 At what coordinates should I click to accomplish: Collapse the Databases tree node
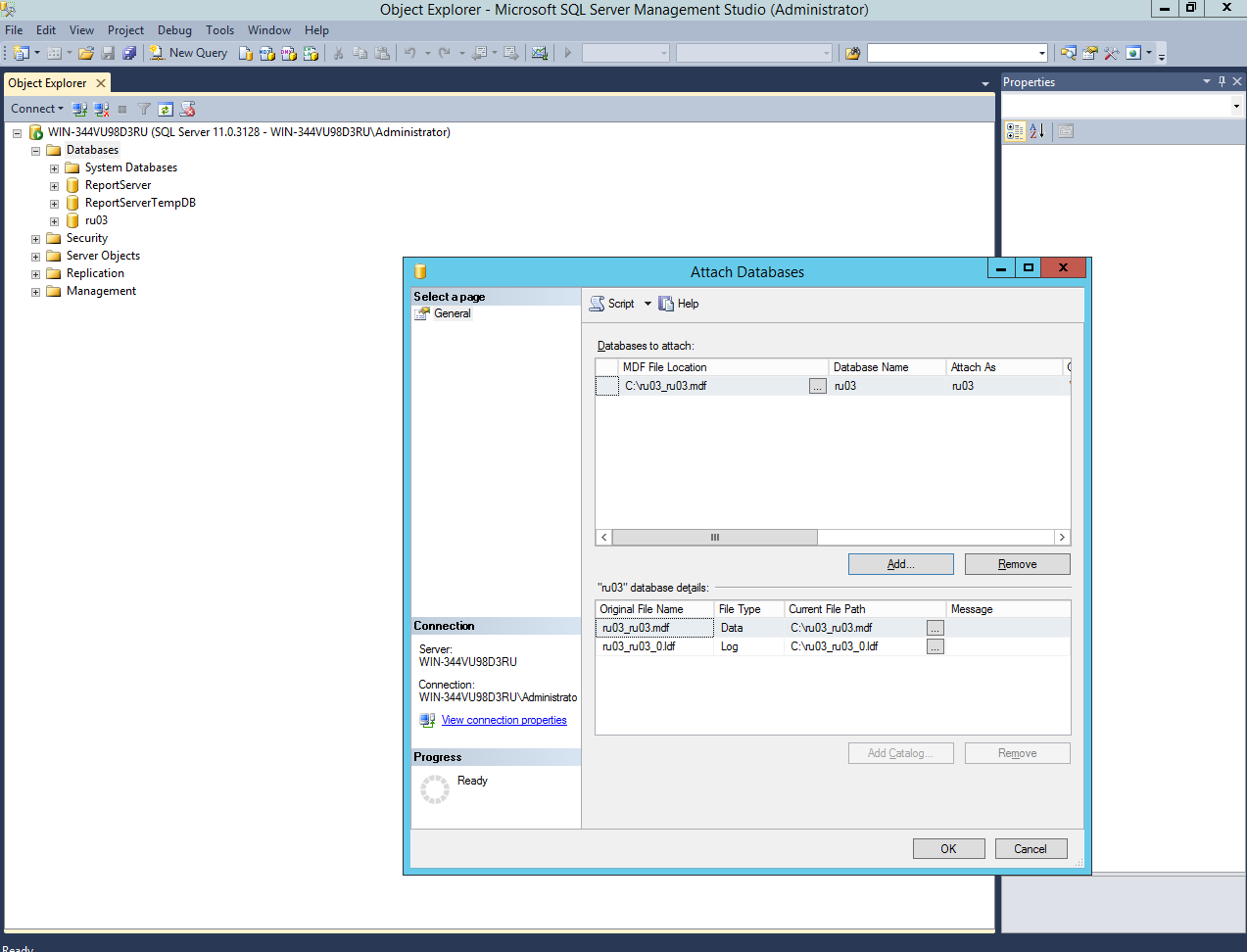point(36,151)
